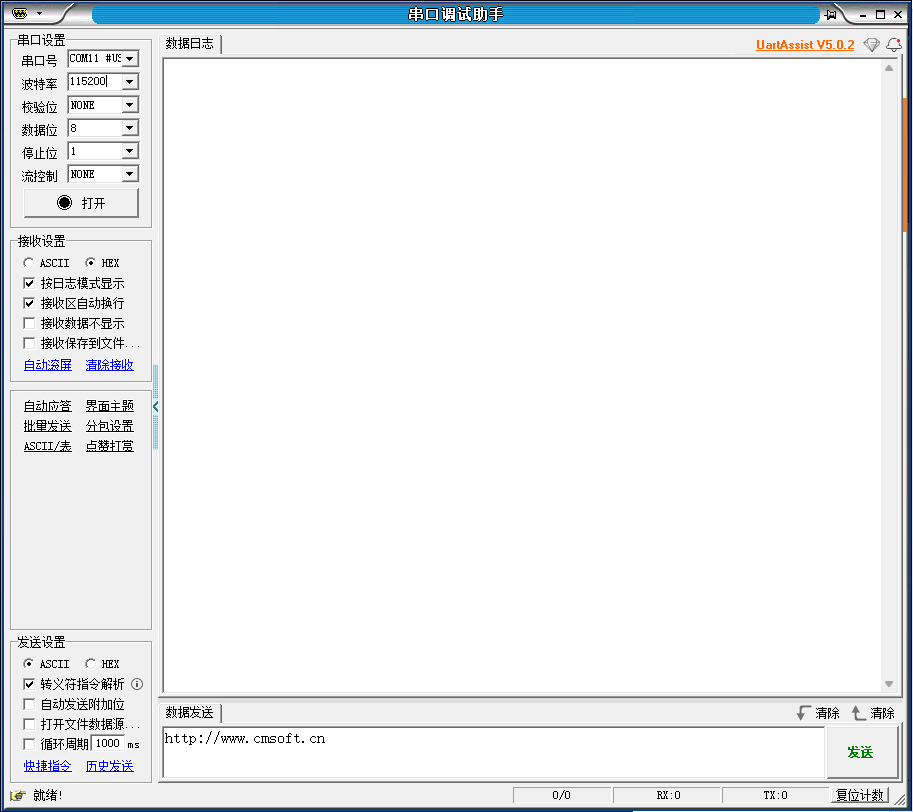
Task: Open notifications with the bell icon
Action: 894,45
